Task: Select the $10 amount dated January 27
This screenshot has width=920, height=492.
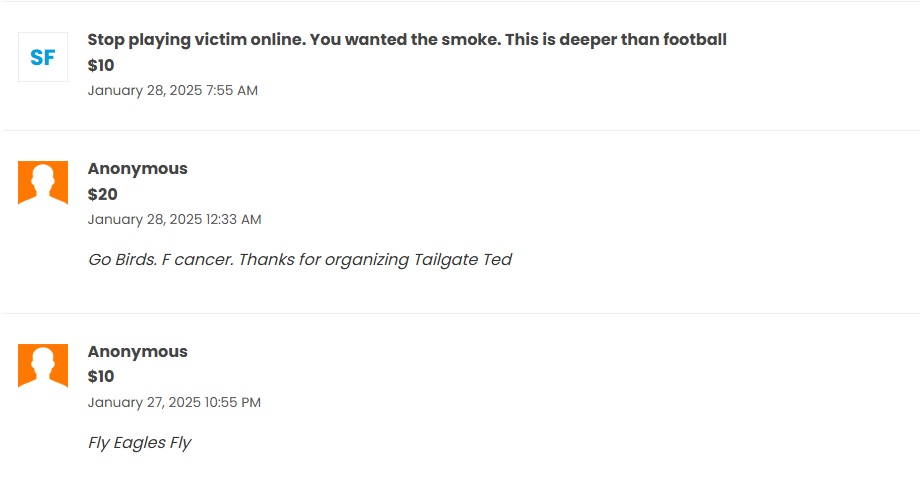Action: 101,377
